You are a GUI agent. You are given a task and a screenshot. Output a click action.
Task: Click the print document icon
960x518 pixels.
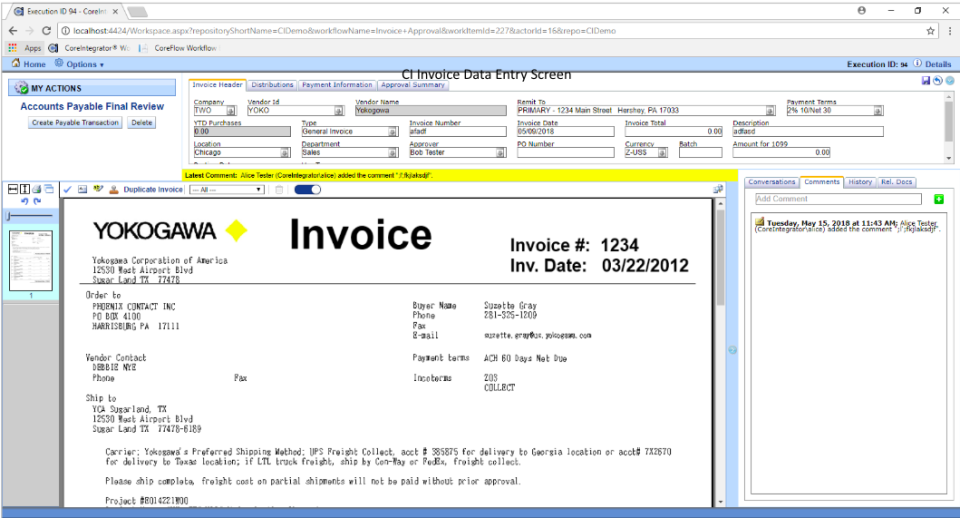[x=37, y=189]
